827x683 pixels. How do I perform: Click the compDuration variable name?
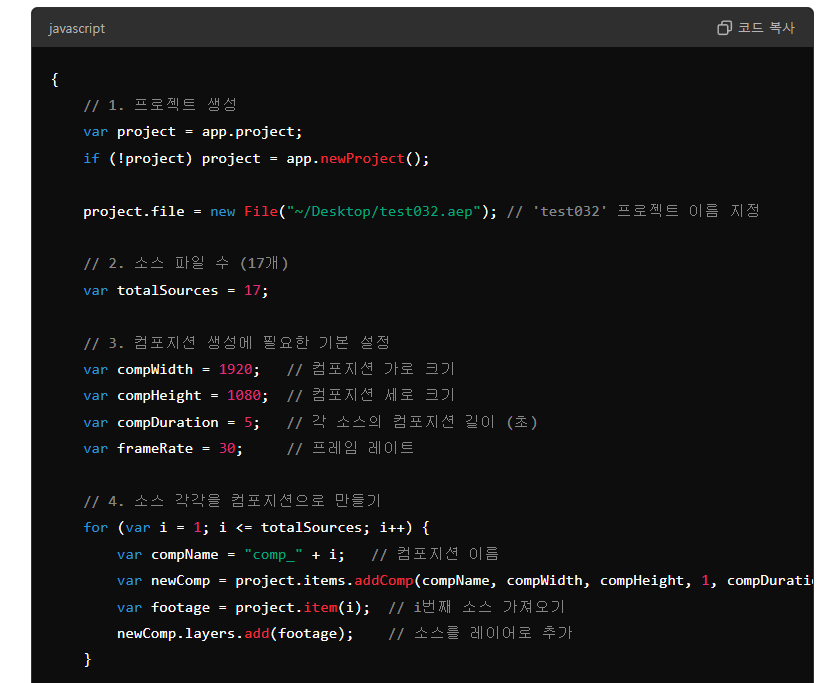tap(168, 422)
